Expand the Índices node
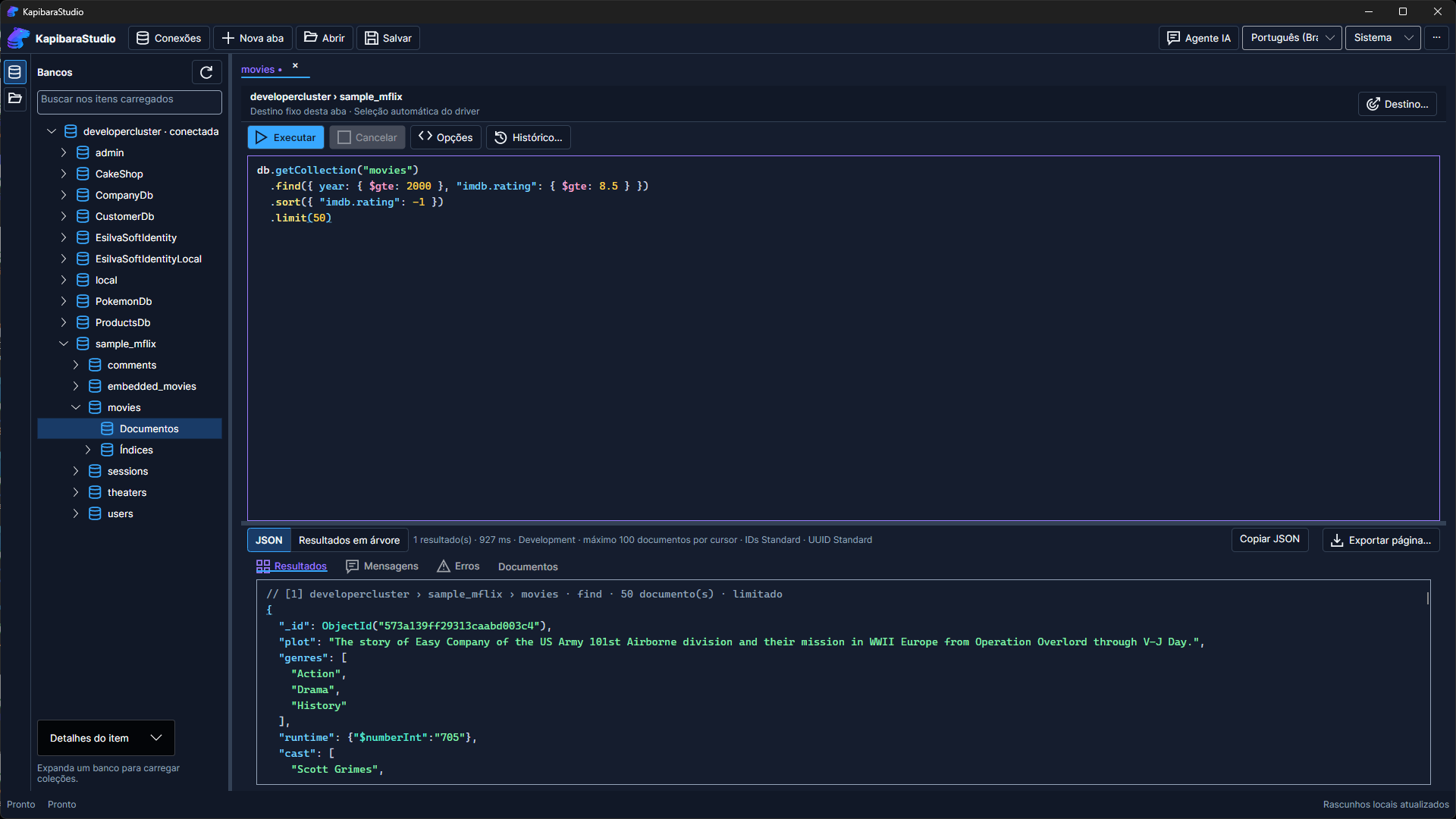The image size is (1456, 819). pos(88,450)
